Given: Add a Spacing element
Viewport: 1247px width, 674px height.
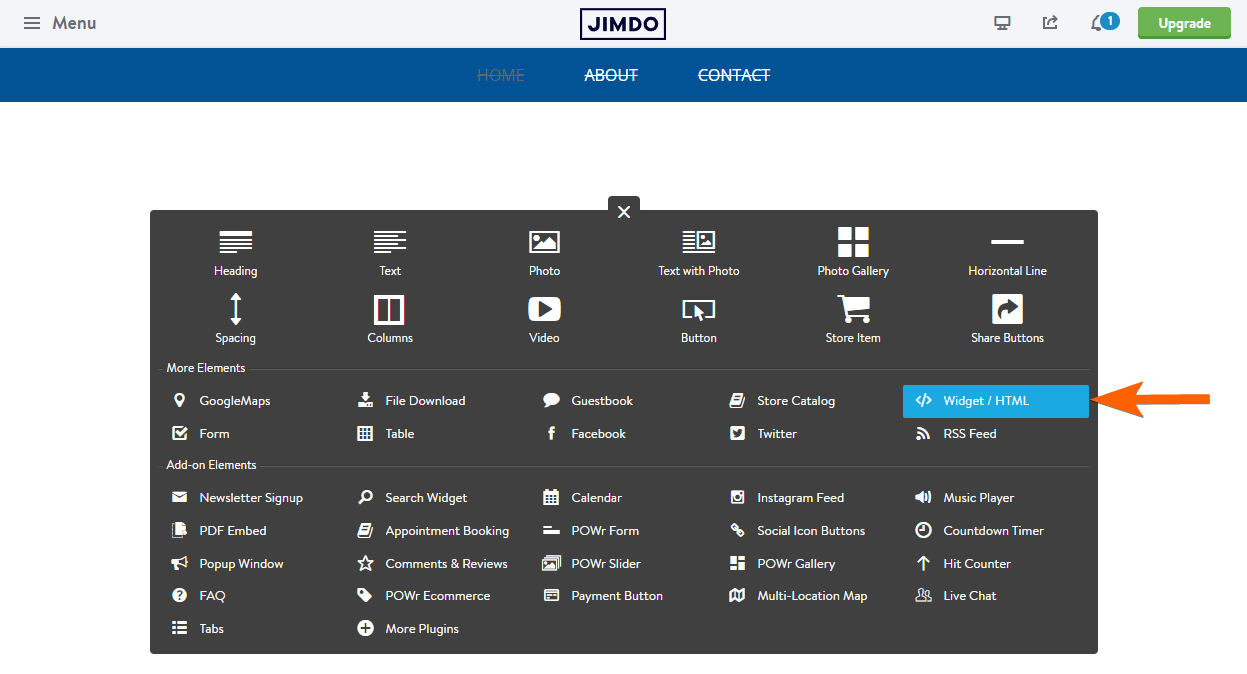Looking at the screenshot, I should pyautogui.click(x=236, y=319).
